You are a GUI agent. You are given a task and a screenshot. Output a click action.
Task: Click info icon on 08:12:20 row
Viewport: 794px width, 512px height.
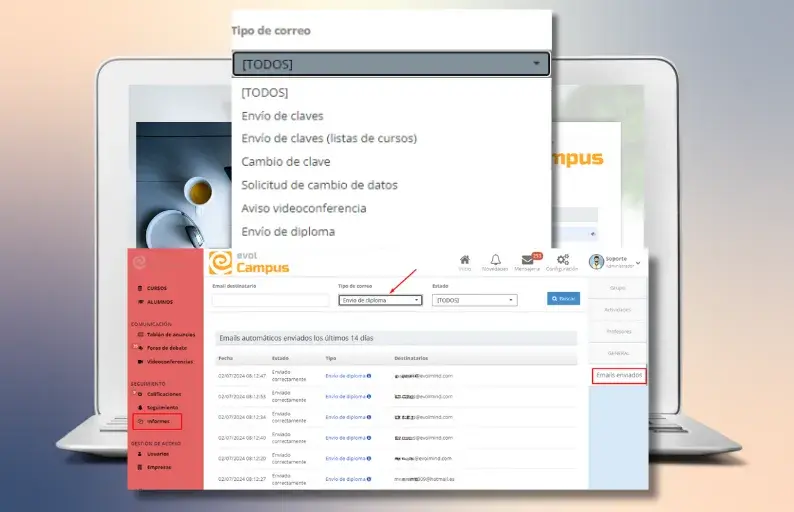(369, 458)
